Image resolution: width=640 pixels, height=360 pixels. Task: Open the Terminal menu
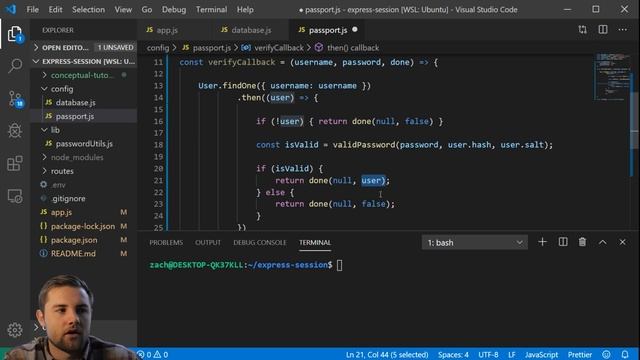[x=211, y=9]
